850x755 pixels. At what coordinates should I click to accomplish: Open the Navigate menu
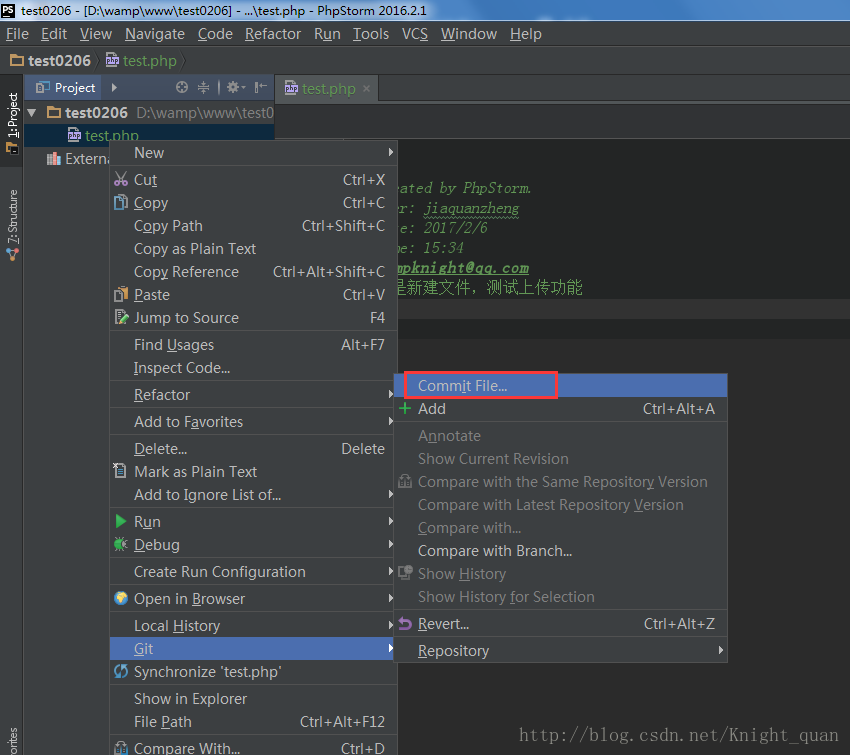pyautogui.click(x=155, y=34)
